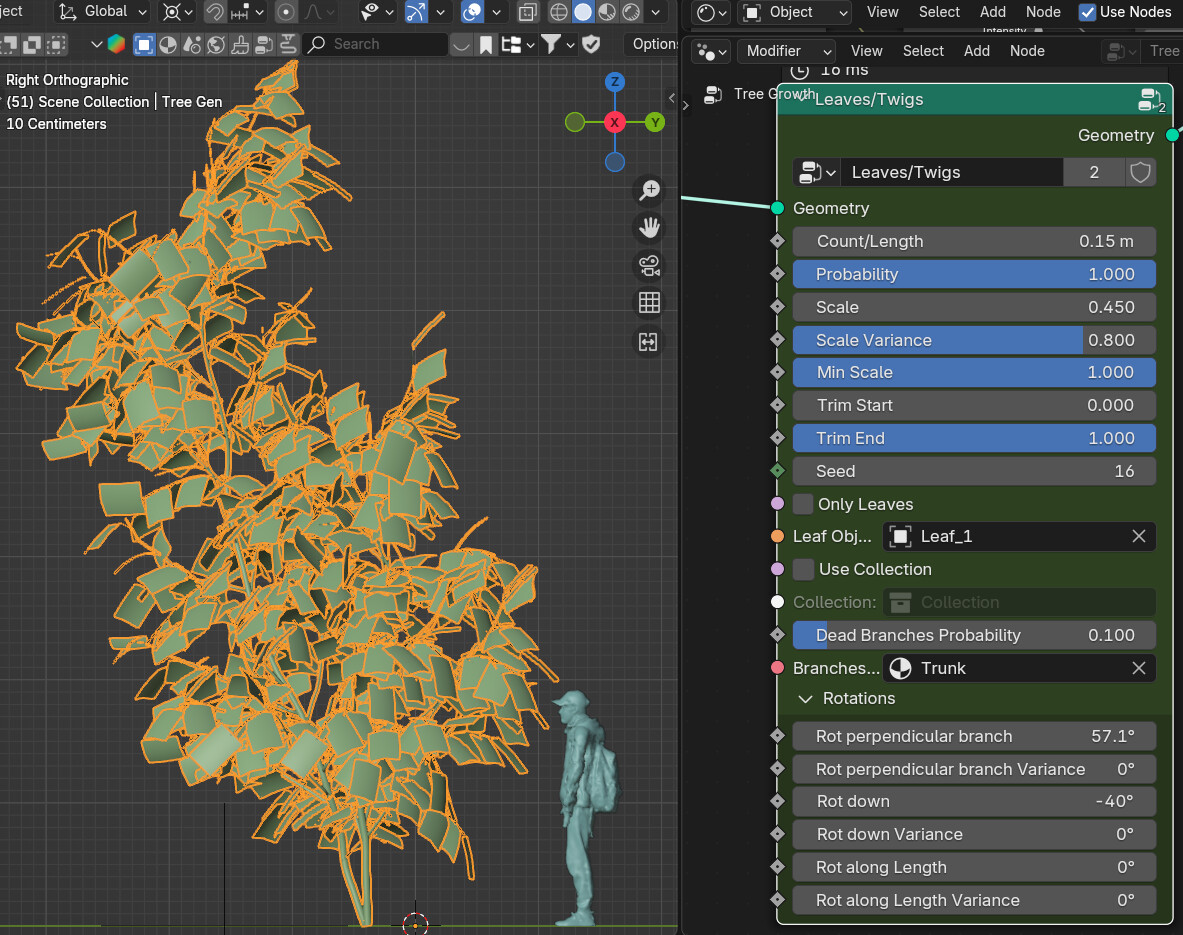Image resolution: width=1183 pixels, height=935 pixels.
Task: Toggle X-ray display mode
Action: [527, 11]
